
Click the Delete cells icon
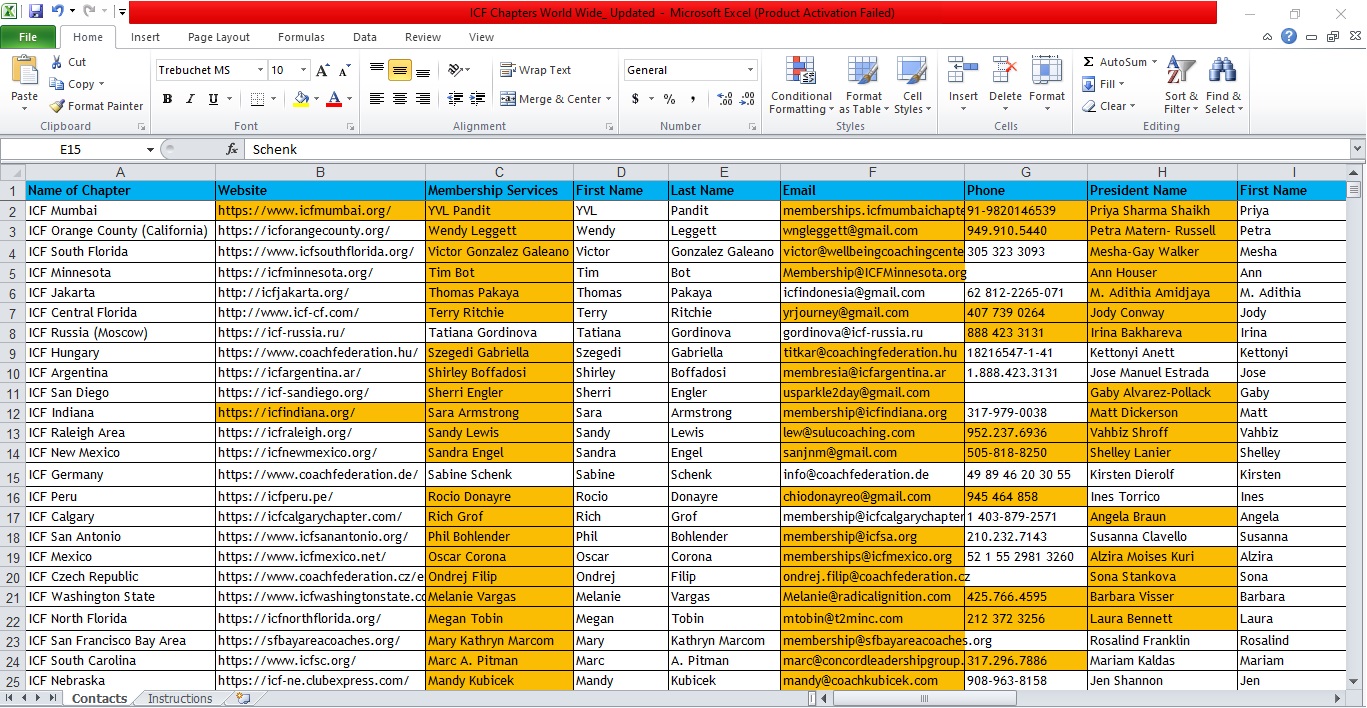pyautogui.click(x=1005, y=71)
